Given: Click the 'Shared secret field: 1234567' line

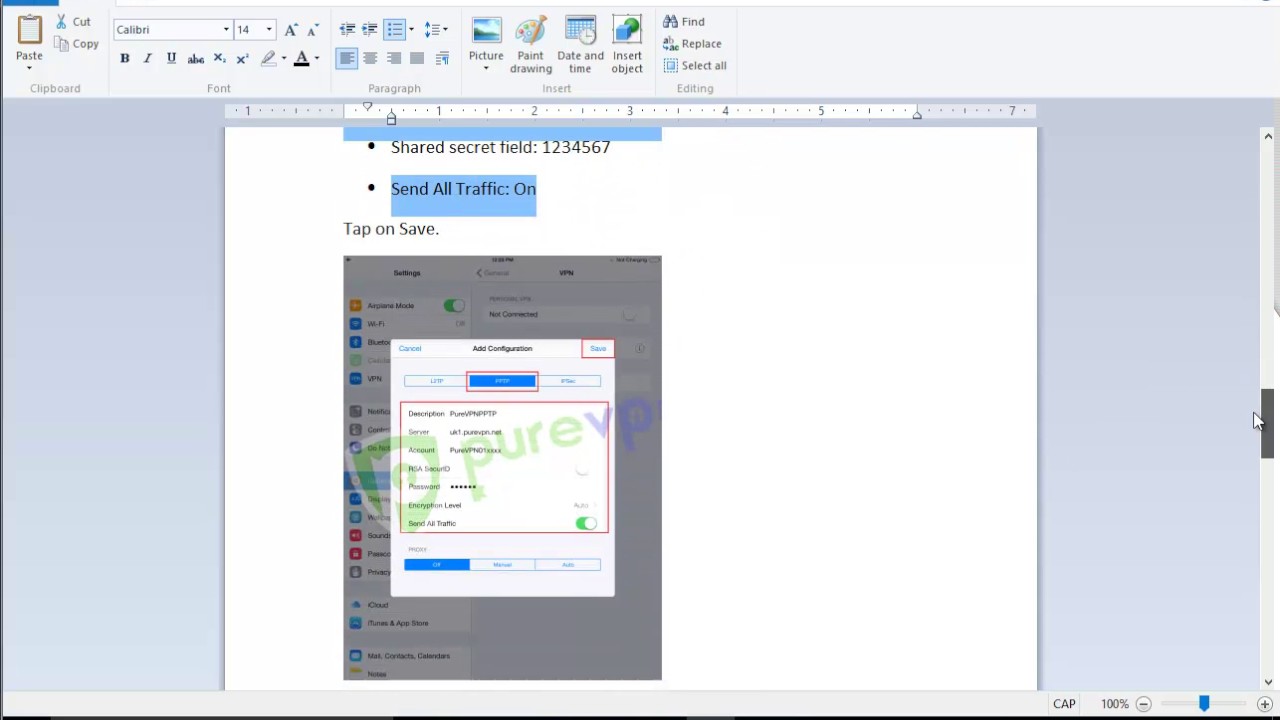Looking at the screenshot, I should pyautogui.click(x=500, y=147).
